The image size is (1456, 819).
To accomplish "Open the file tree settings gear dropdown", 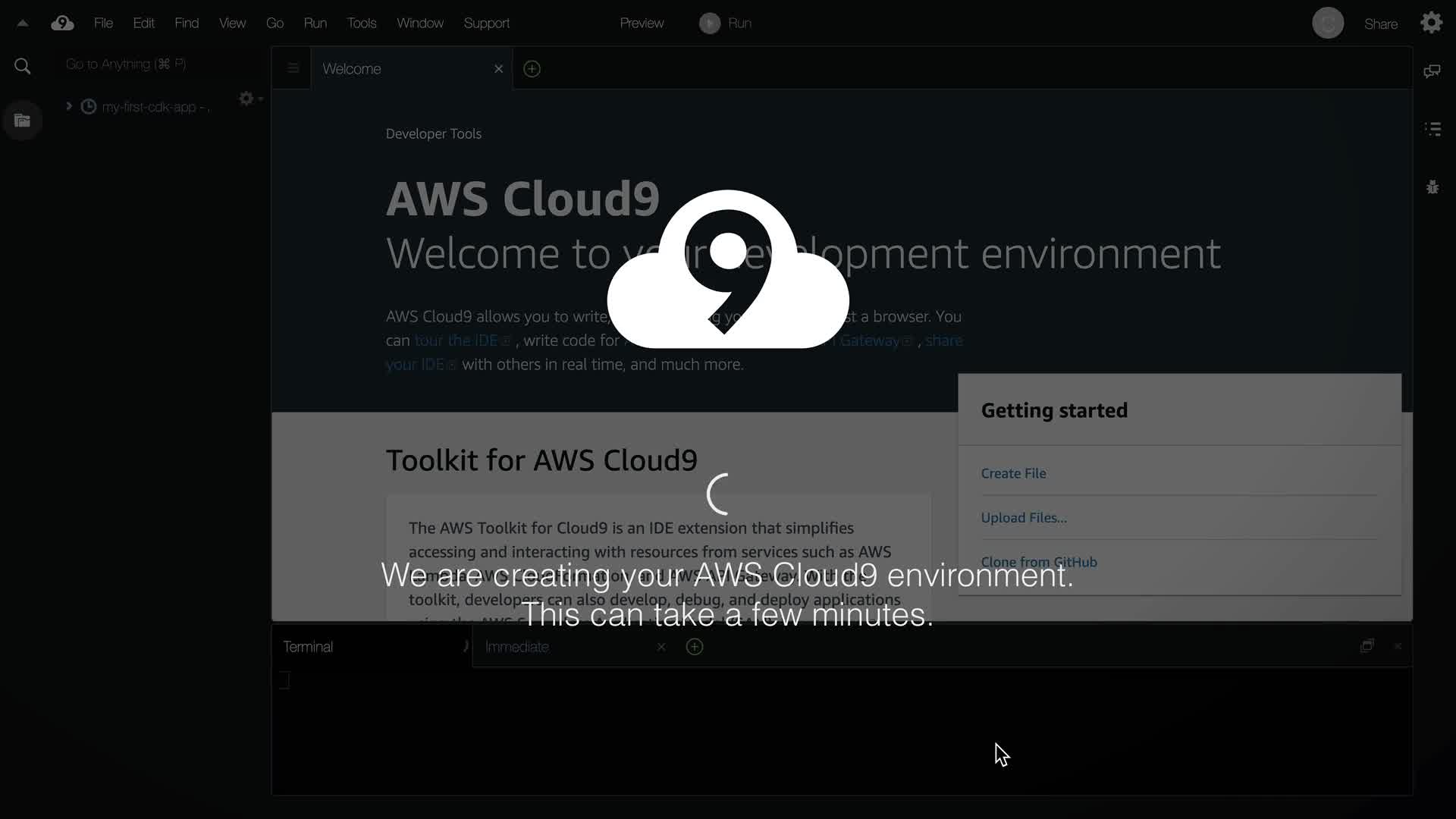I will [248, 99].
